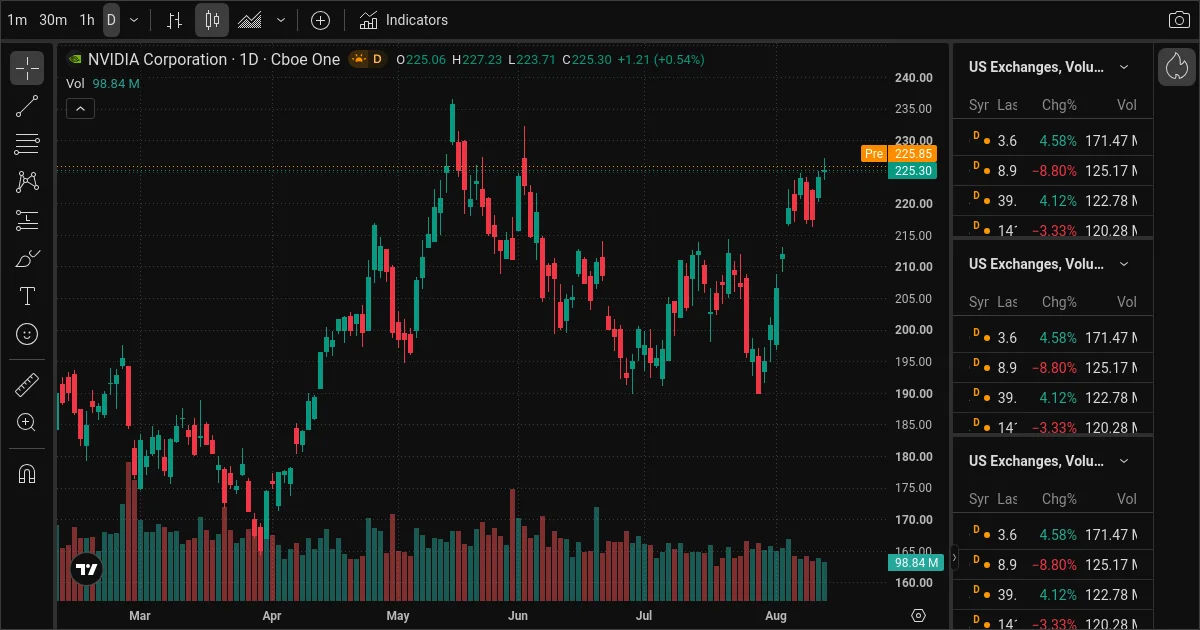Switch to the 1m interval

[17, 20]
